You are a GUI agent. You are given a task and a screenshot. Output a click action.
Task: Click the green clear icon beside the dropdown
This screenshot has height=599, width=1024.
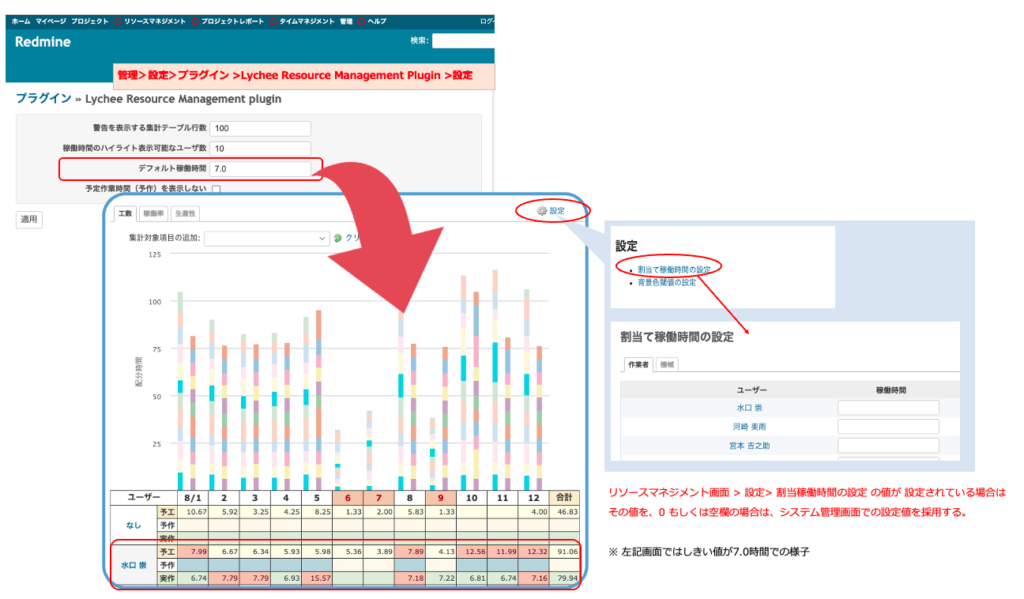pyautogui.click(x=338, y=238)
